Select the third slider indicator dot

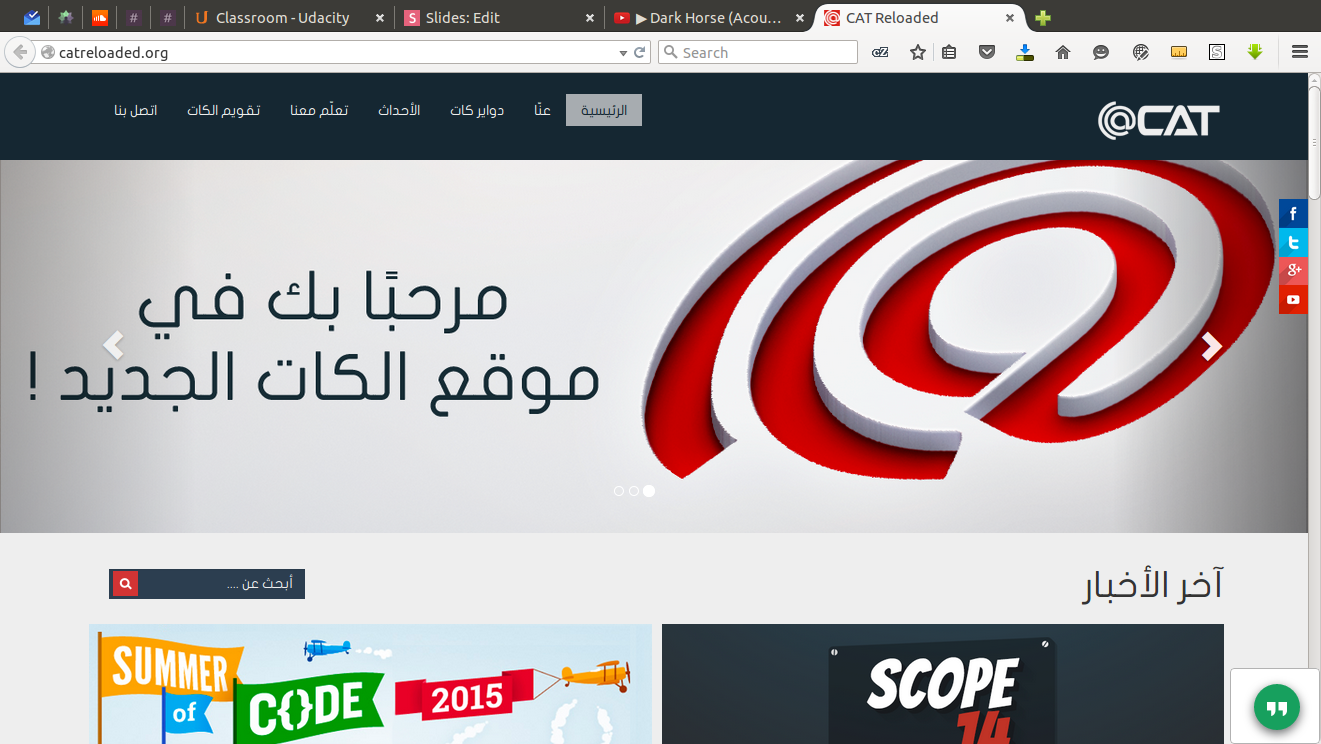coord(649,491)
